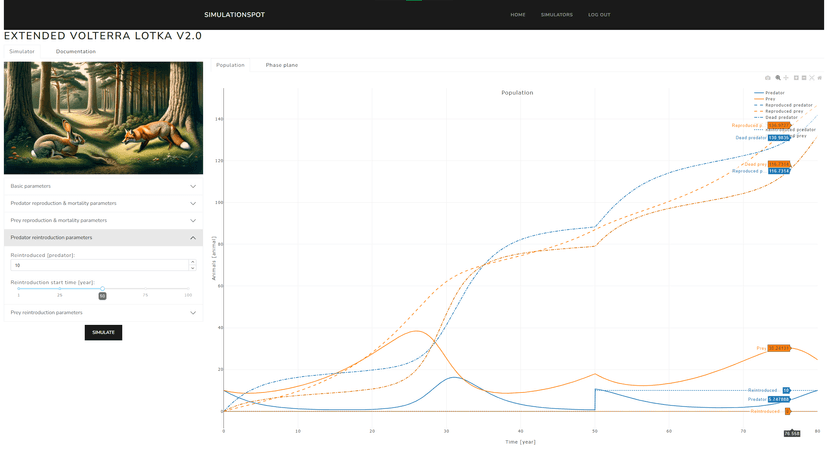This screenshot has width=828, height=466.
Task: Expand Prey reproduction & mortality parameters
Action: coord(103,220)
